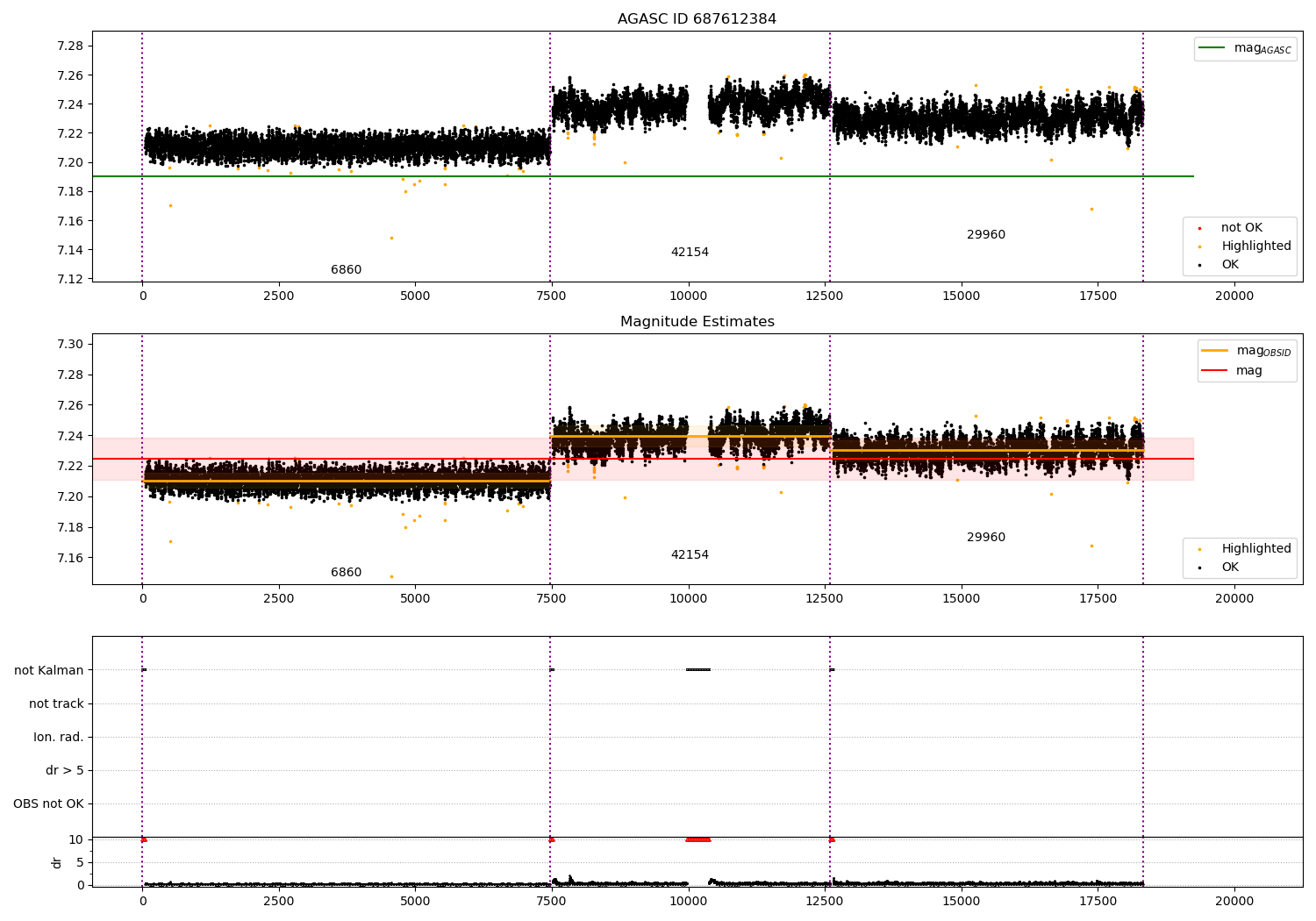Click obsid label 42154 in AGASC ID plot
Screen dimensions: 1316x921
click(x=690, y=253)
